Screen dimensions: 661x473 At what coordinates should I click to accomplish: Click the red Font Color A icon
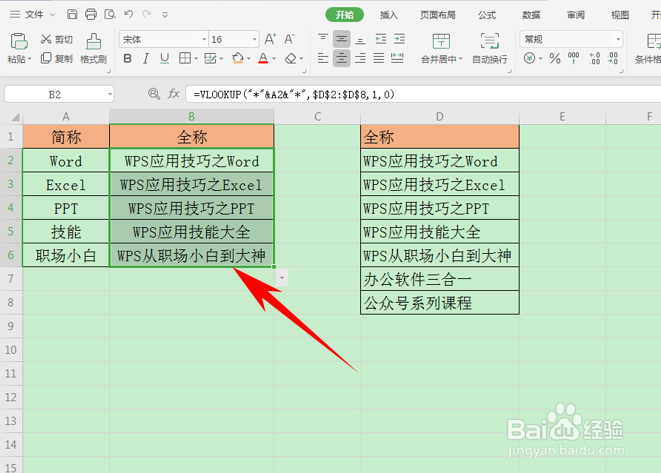263,58
